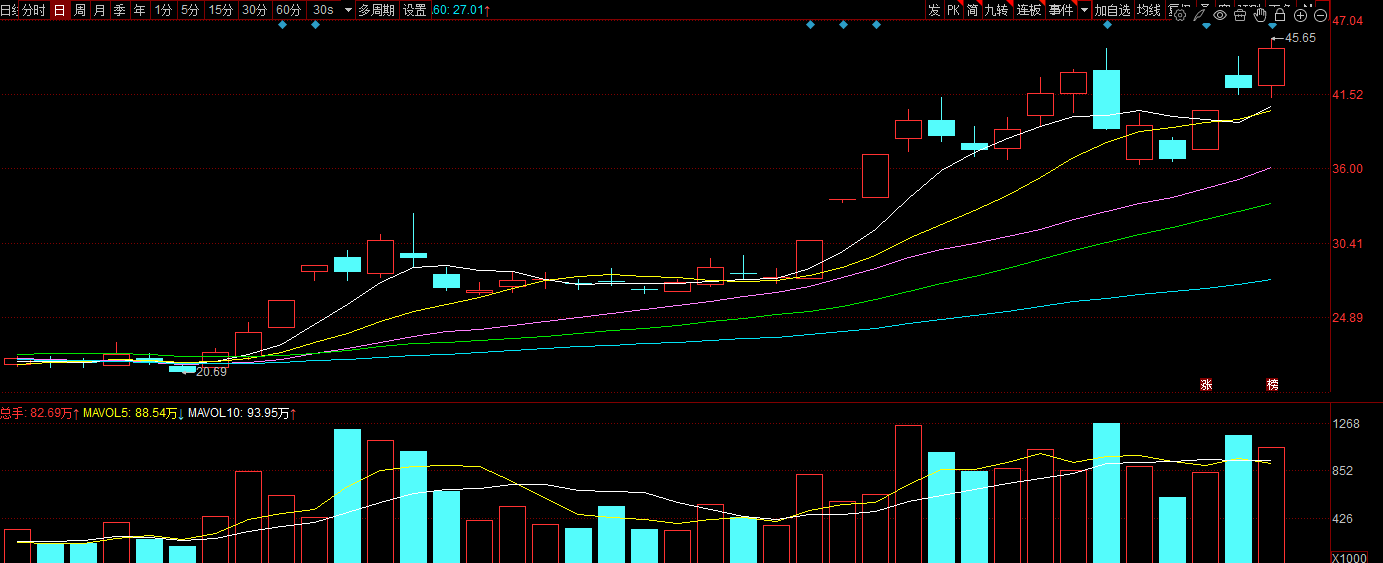Select the hand pan tool
This screenshot has height=563, width=1383.
[1260, 15]
